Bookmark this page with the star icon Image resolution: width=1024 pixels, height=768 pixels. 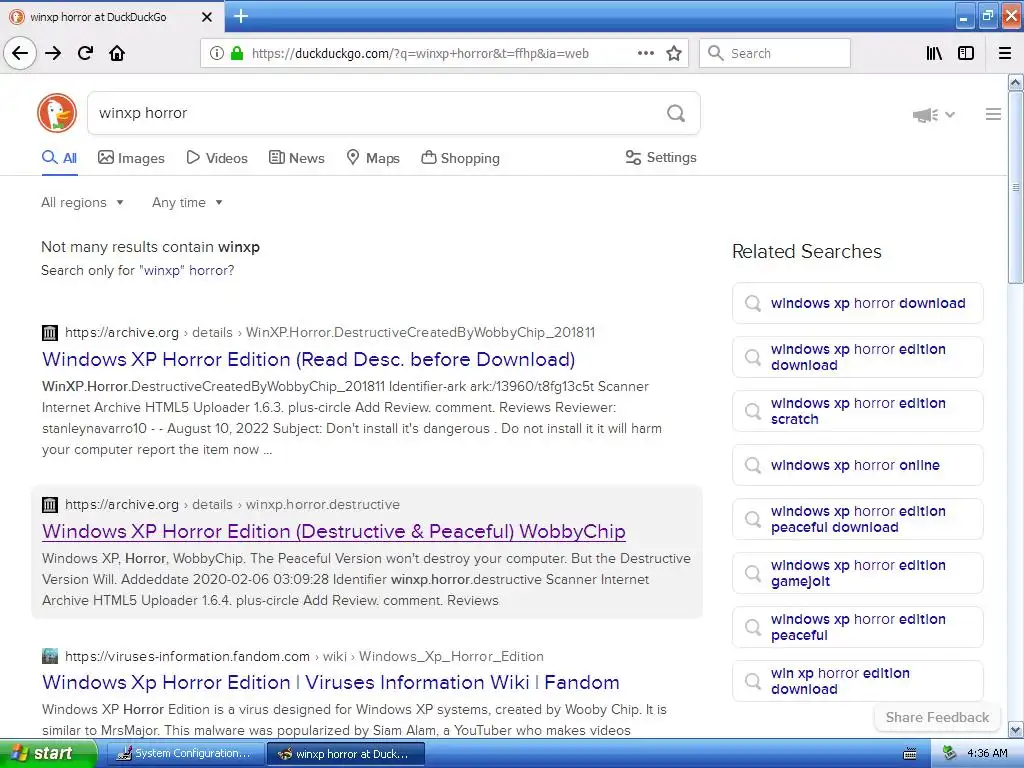coord(674,54)
